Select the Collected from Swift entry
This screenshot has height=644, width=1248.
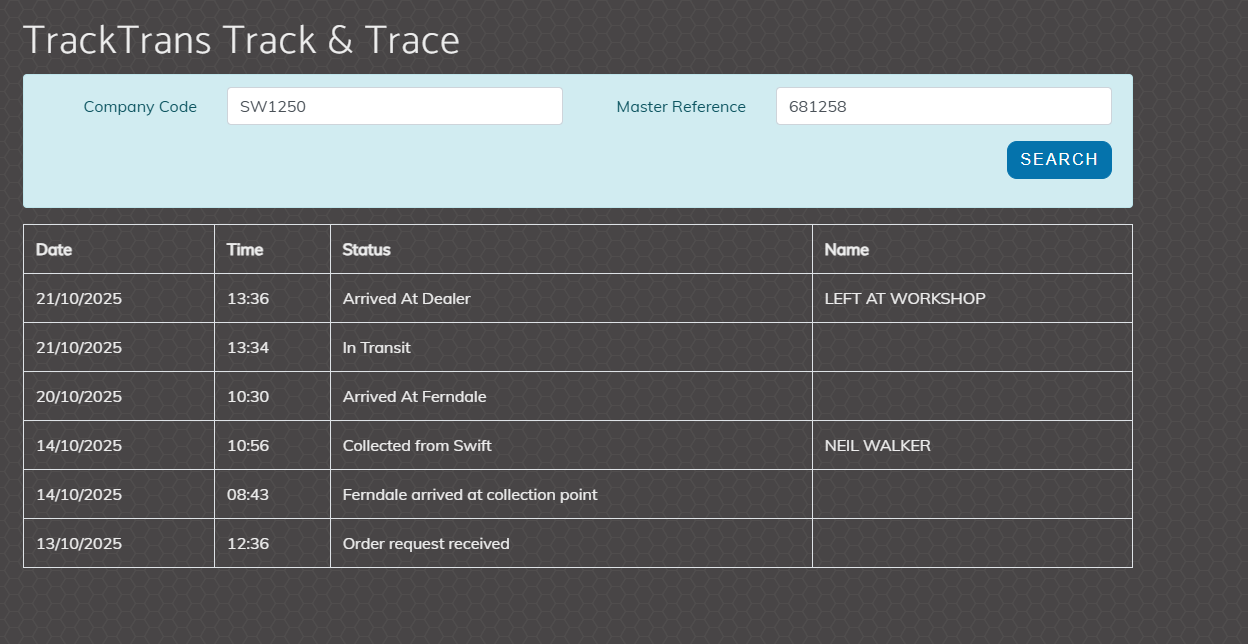pos(417,446)
